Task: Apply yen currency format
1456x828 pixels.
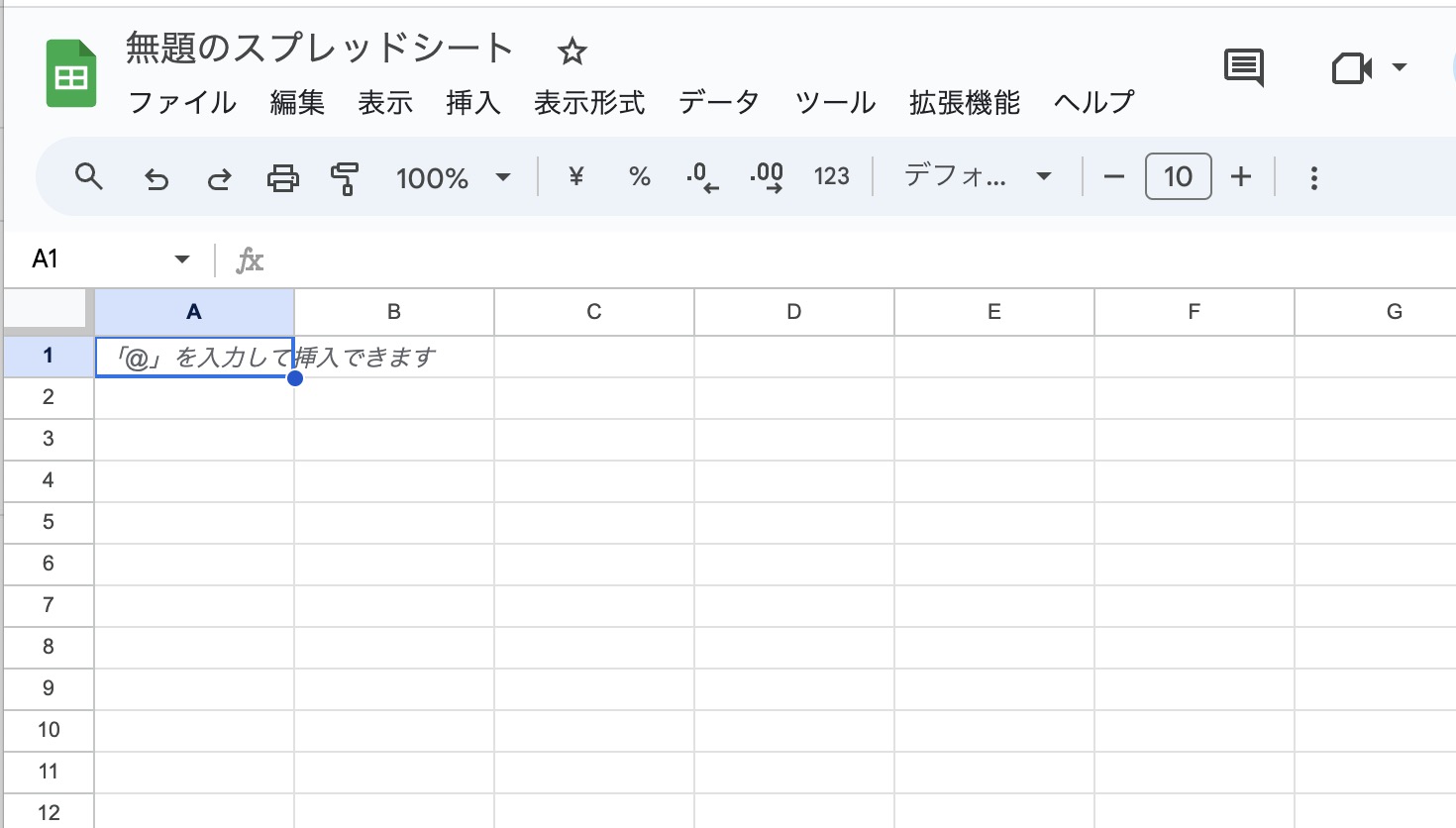Action: pyautogui.click(x=575, y=177)
